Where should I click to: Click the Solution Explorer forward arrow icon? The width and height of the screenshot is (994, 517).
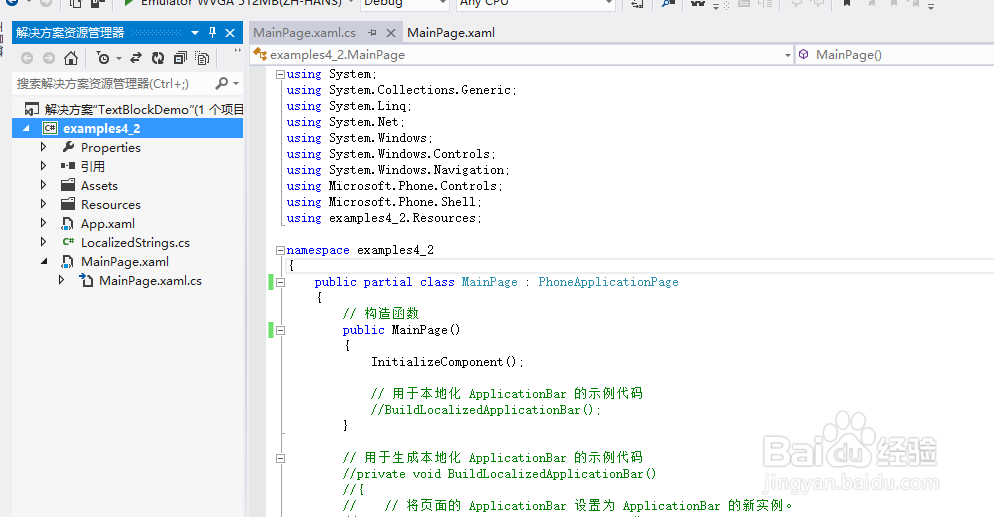tap(49, 58)
